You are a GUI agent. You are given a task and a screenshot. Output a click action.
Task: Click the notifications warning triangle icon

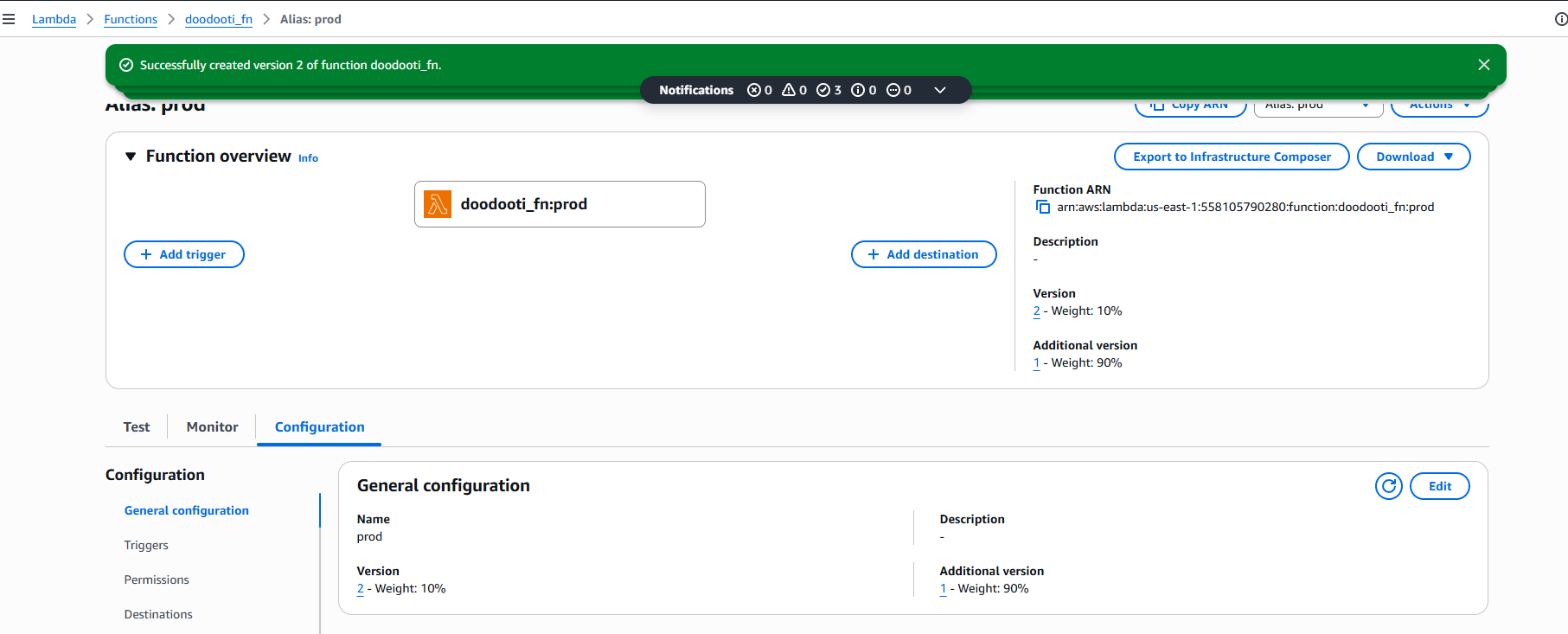(789, 90)
